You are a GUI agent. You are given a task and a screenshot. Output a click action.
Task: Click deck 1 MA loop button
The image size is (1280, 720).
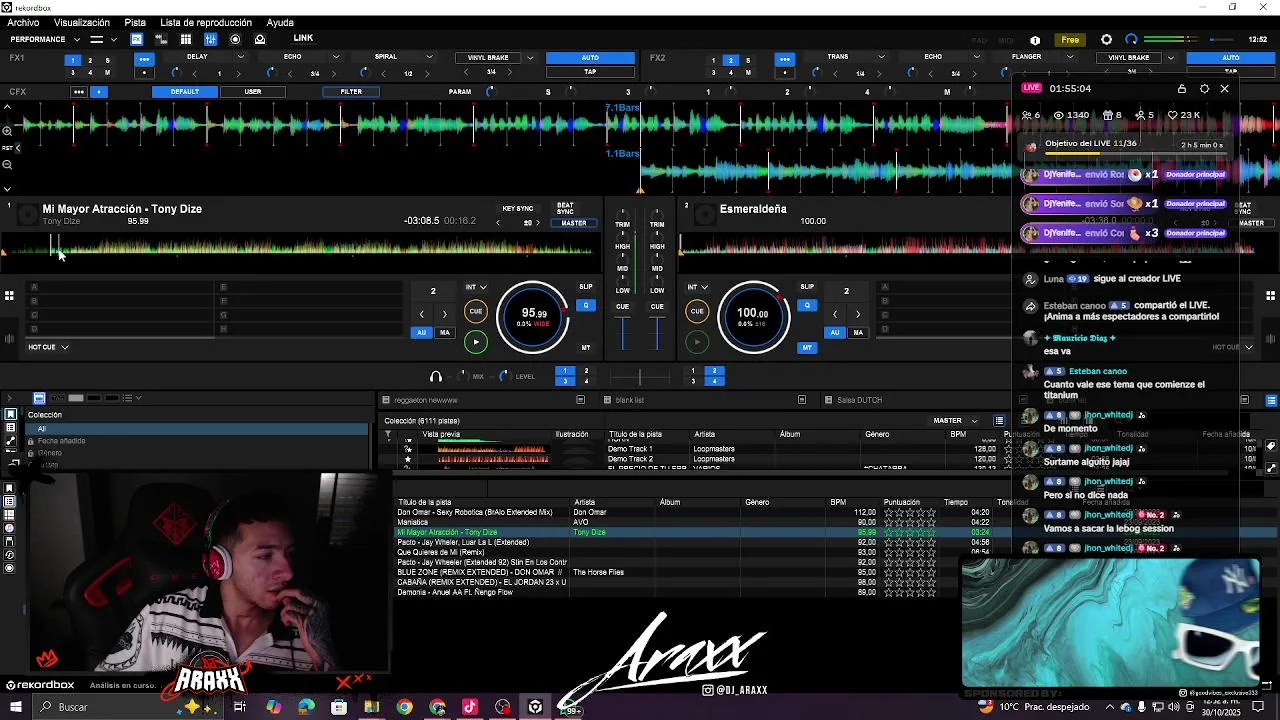click(x=445, y=333)
